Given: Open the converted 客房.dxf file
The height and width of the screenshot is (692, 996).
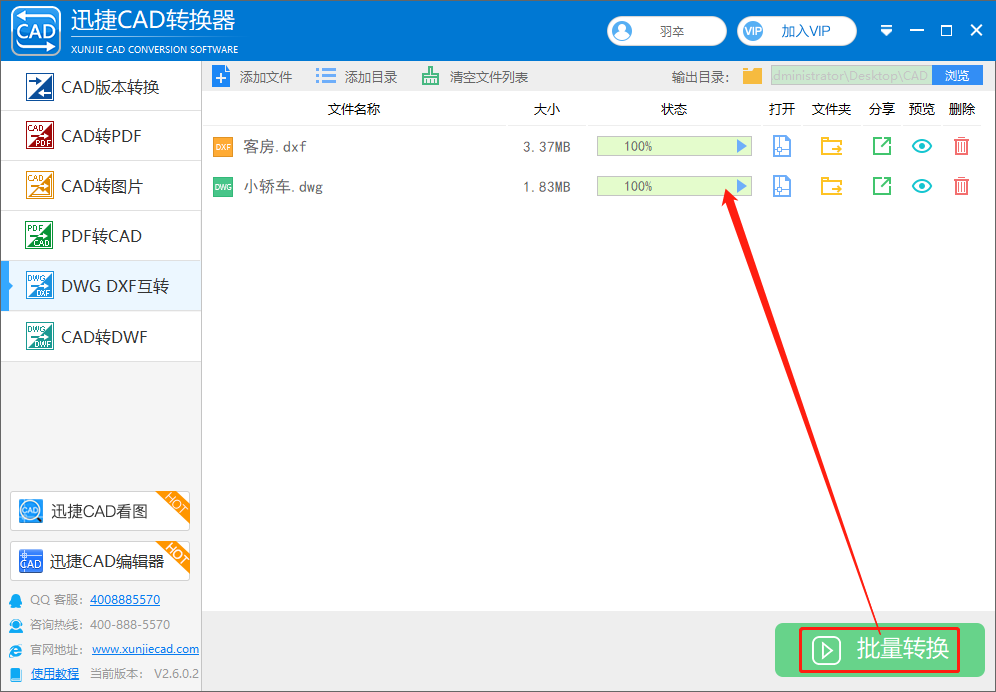Looking at the screenshot, I should click(781, 146).
